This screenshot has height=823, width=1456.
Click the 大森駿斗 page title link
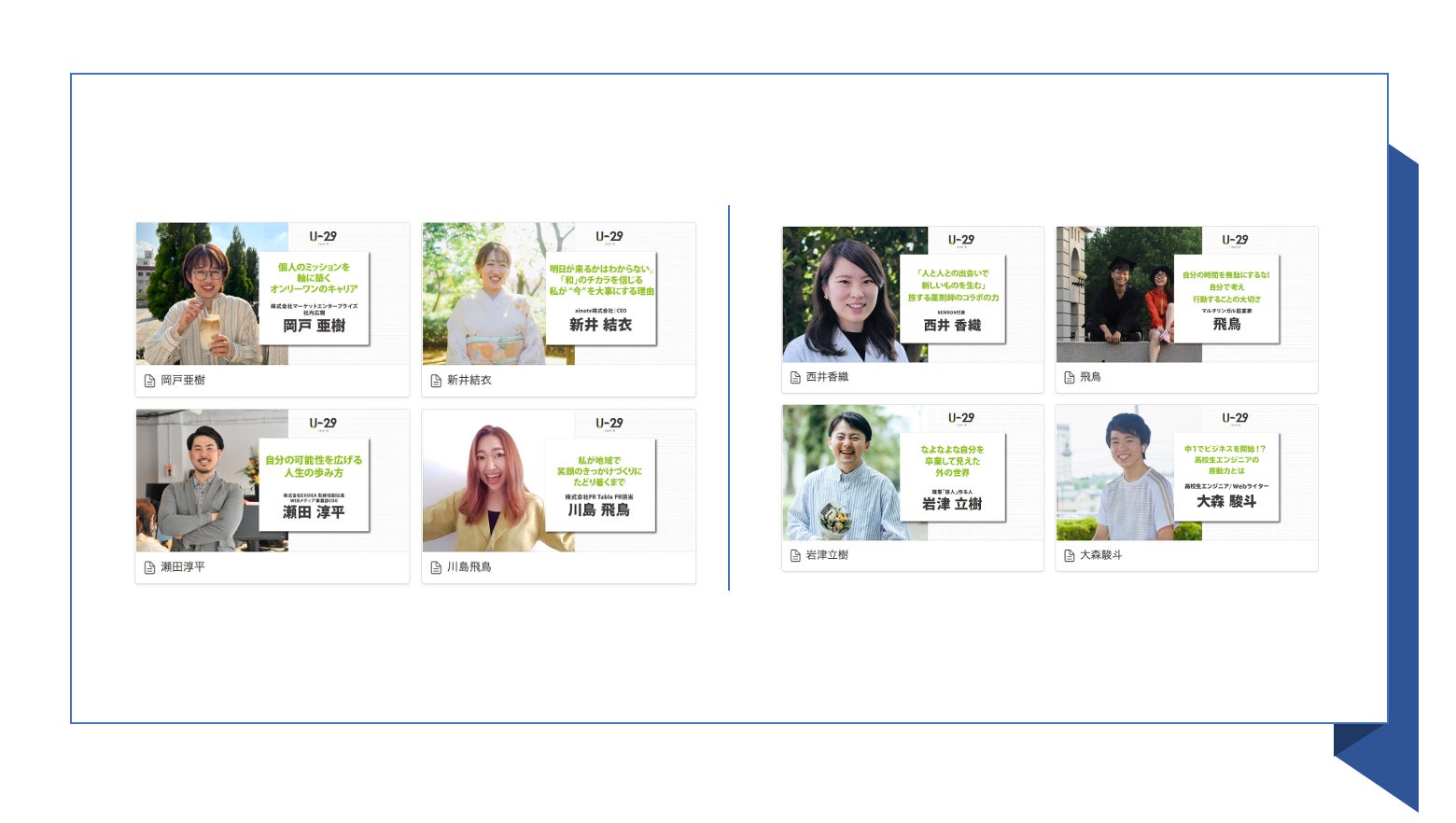1101,555
